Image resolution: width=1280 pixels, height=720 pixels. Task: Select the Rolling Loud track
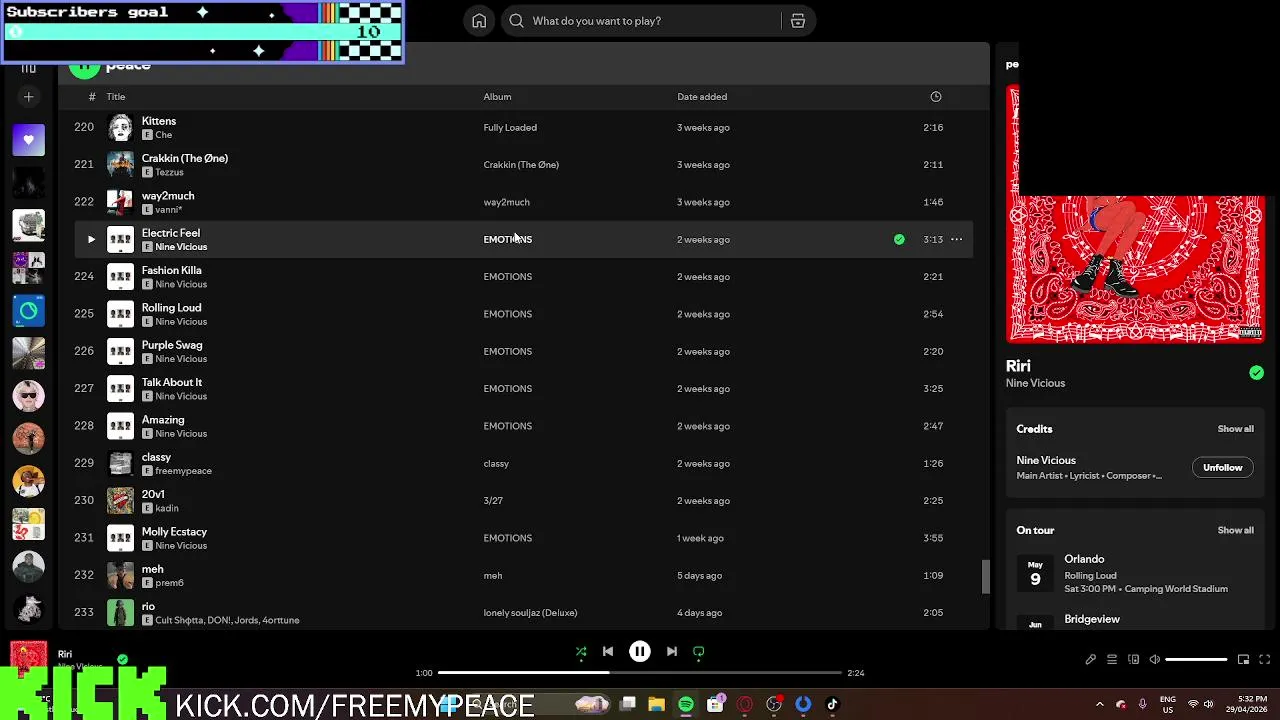tap(523, 314)
